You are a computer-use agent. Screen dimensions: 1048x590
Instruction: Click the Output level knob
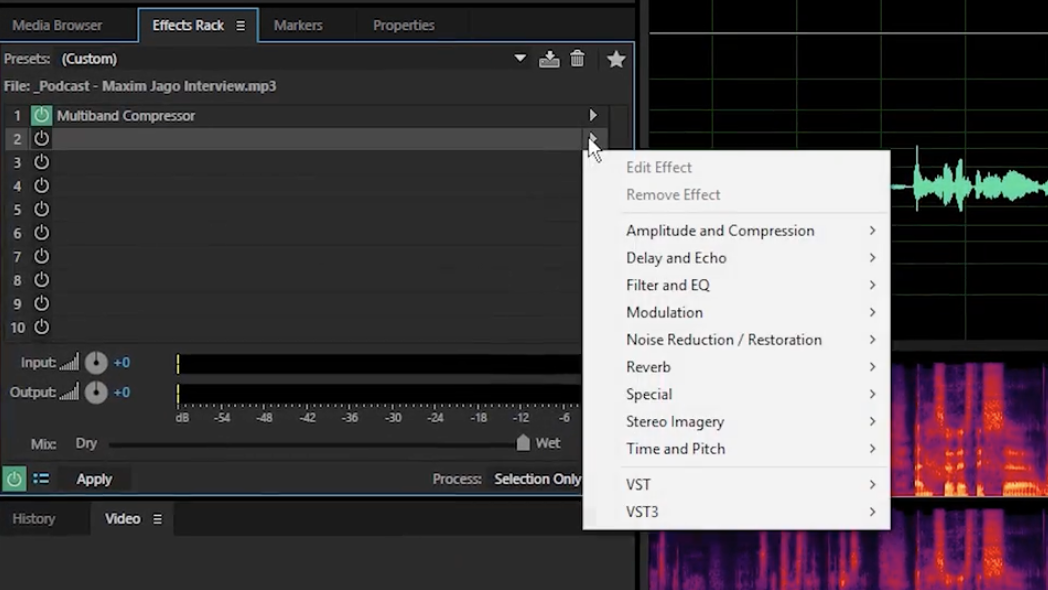[96, 393]
